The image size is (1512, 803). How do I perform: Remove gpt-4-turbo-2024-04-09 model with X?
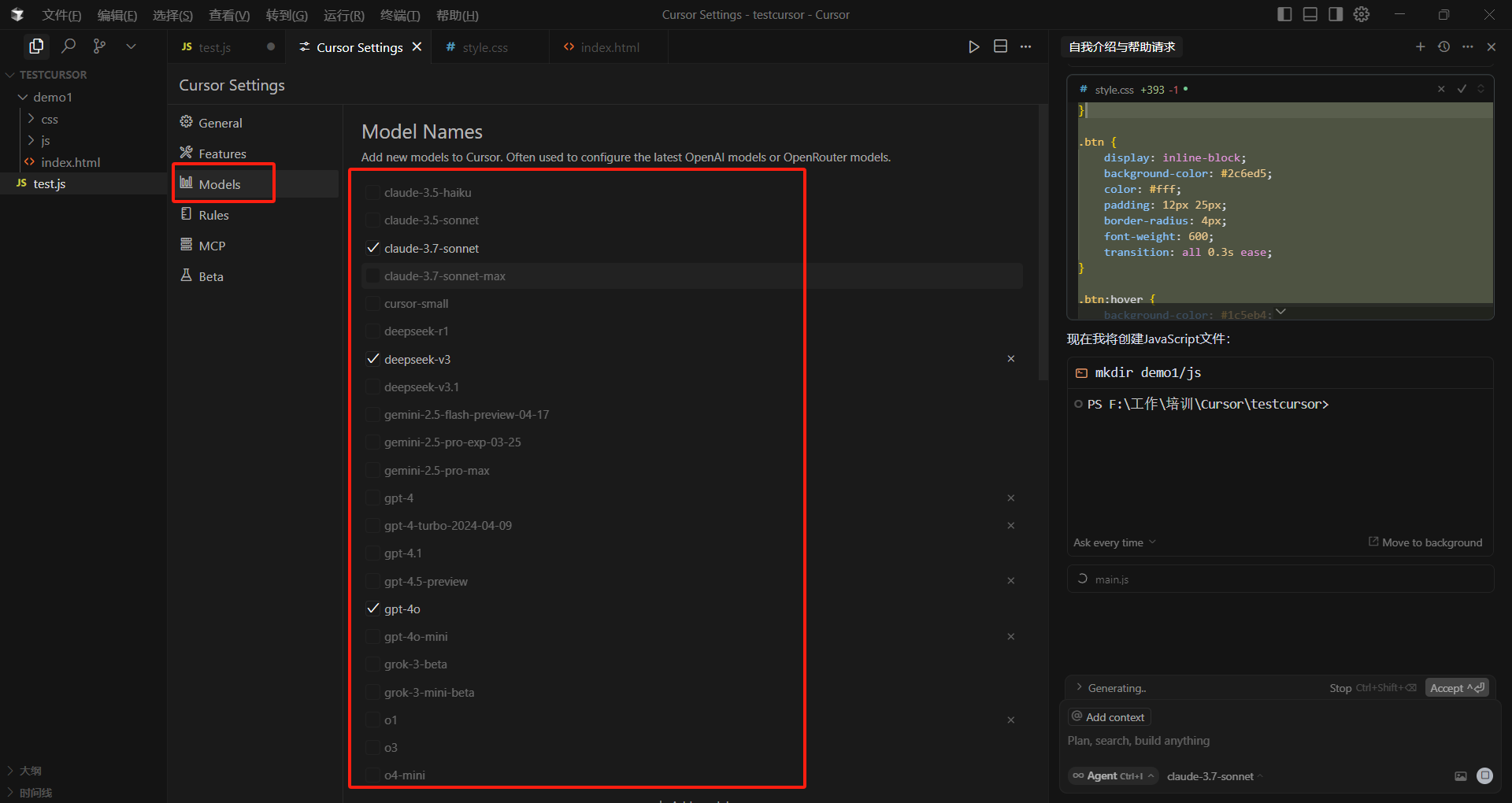click(1011, 526)
